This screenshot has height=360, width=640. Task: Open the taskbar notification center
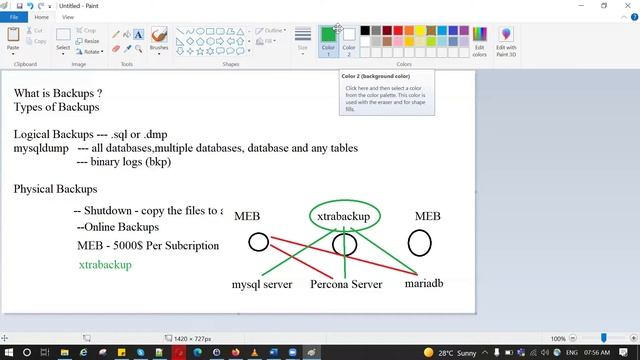(623, 352)
